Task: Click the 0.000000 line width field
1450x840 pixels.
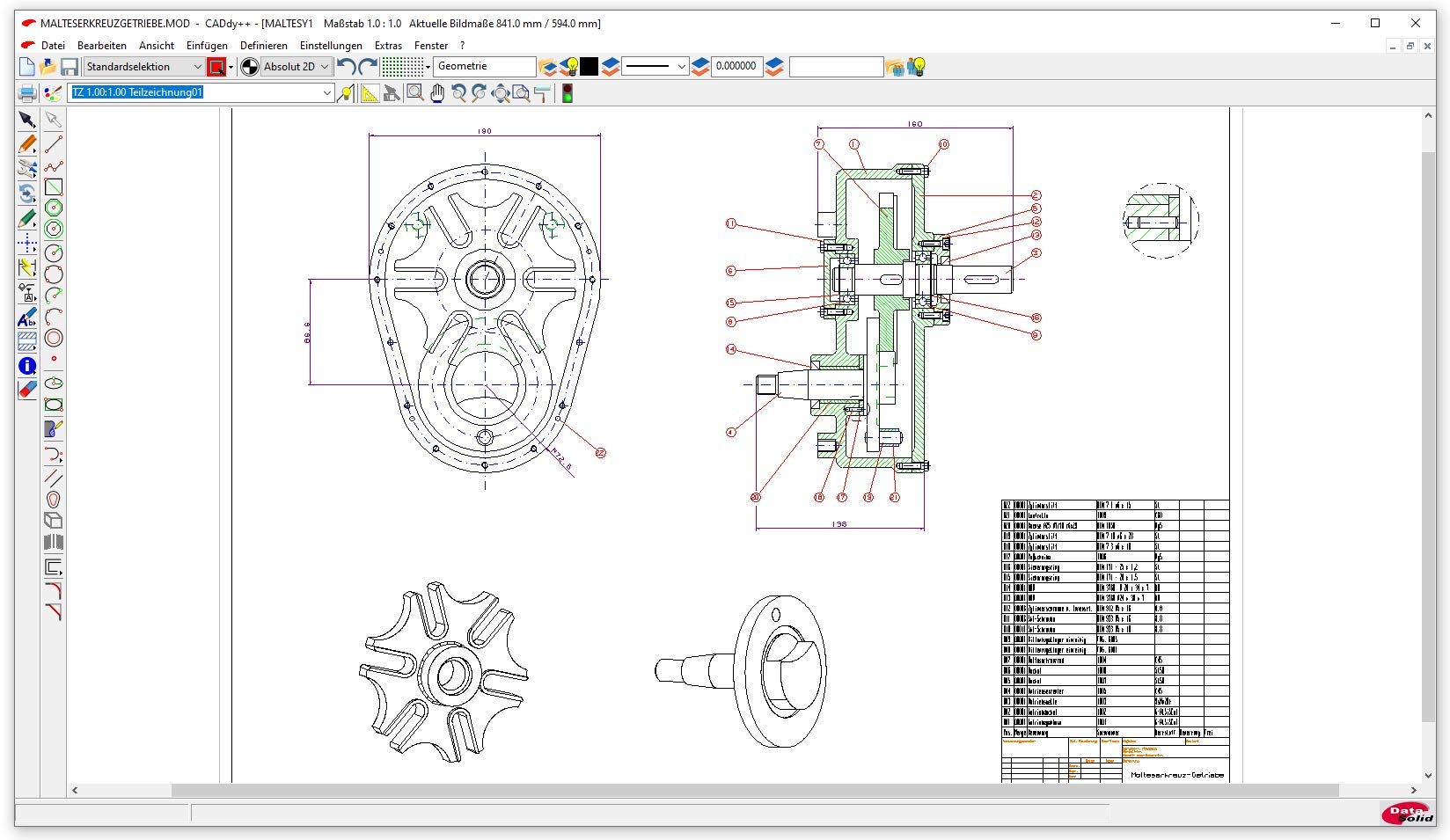Action: click(x=736, y=67)
